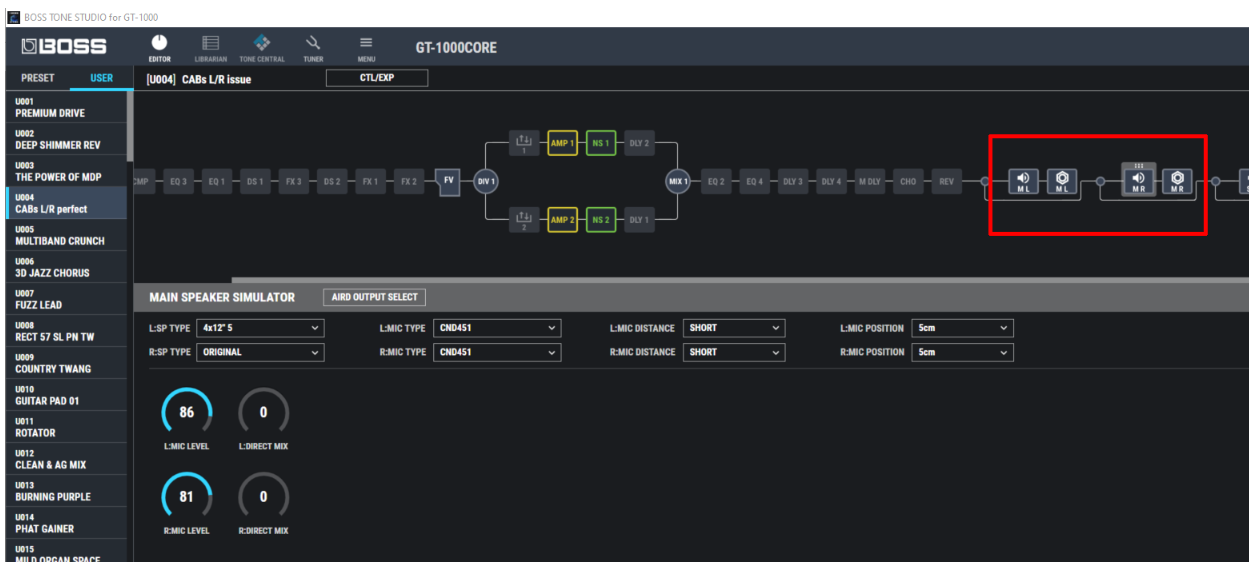This screenshot has height=562, width=1250.
Task: Select the DIV 1 divider node
Action: coord(485,181)
